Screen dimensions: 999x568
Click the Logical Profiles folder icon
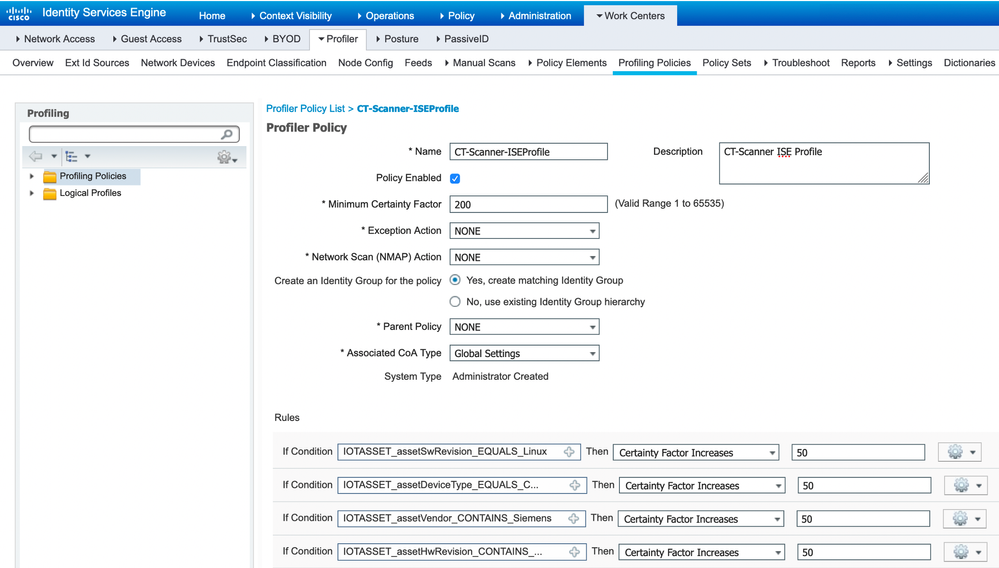50,194
